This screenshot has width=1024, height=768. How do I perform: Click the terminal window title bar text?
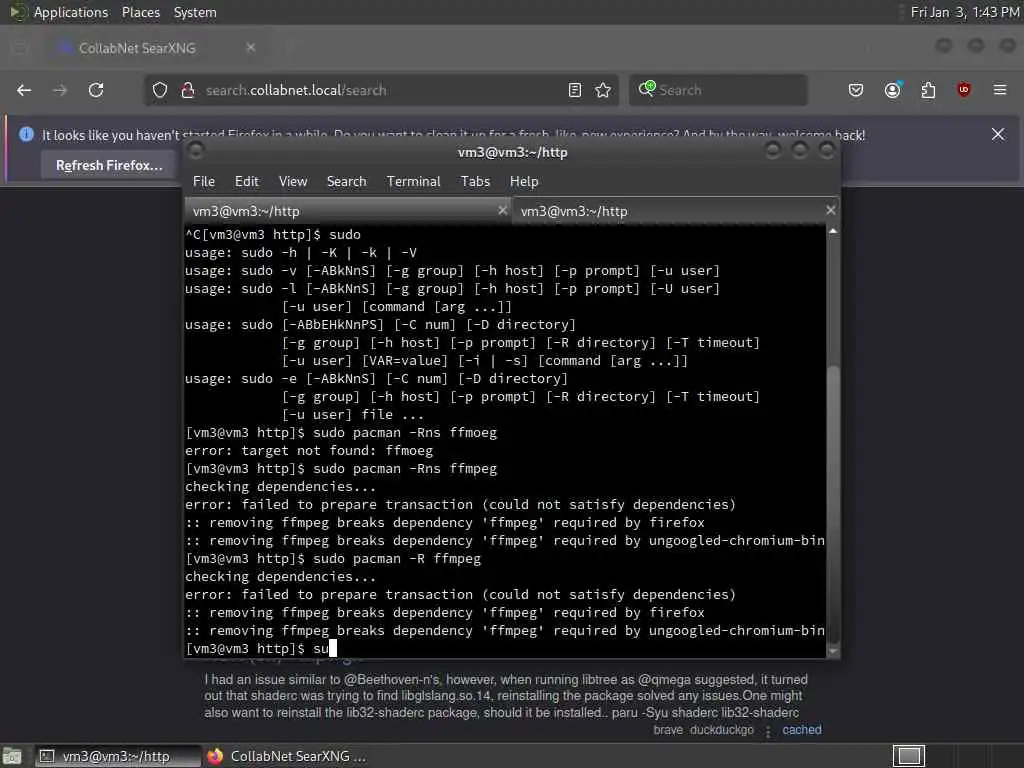tap(513, 152)
